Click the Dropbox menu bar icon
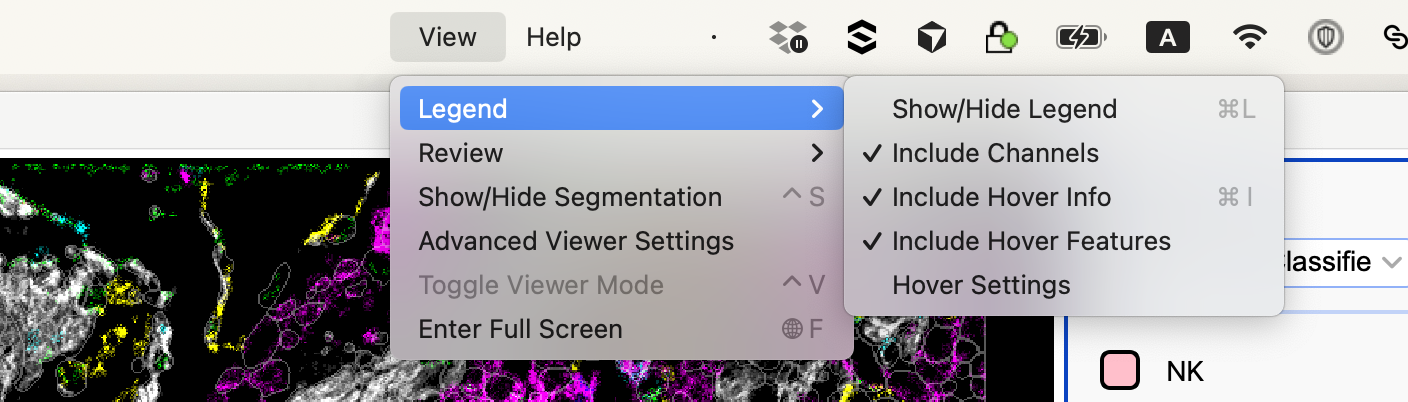The width and height of the screenshot is (1408, 402). [x=788, y=38]
